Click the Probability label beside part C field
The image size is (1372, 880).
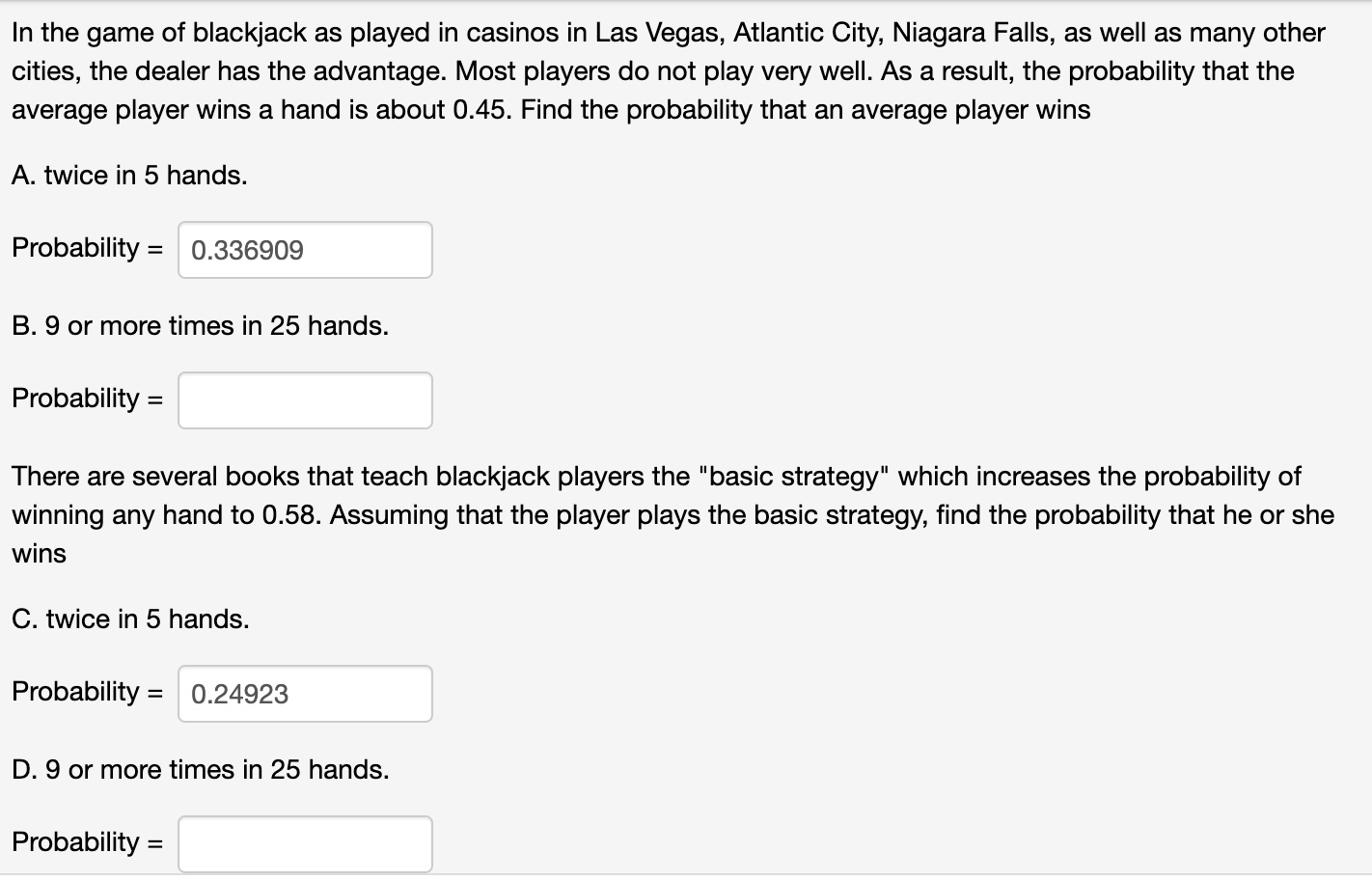[85, 691]
